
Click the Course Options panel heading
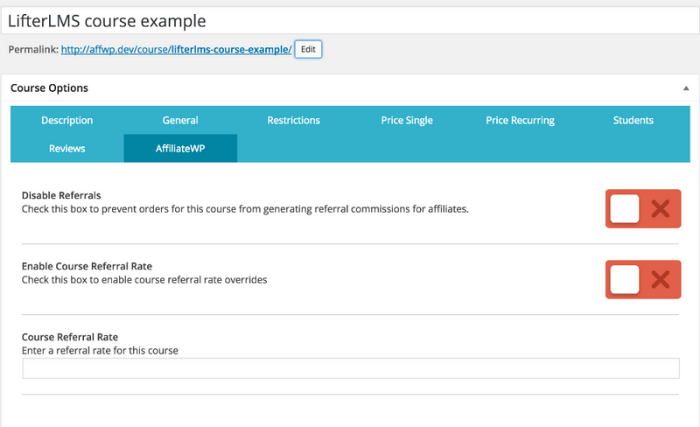coord(50,88)
